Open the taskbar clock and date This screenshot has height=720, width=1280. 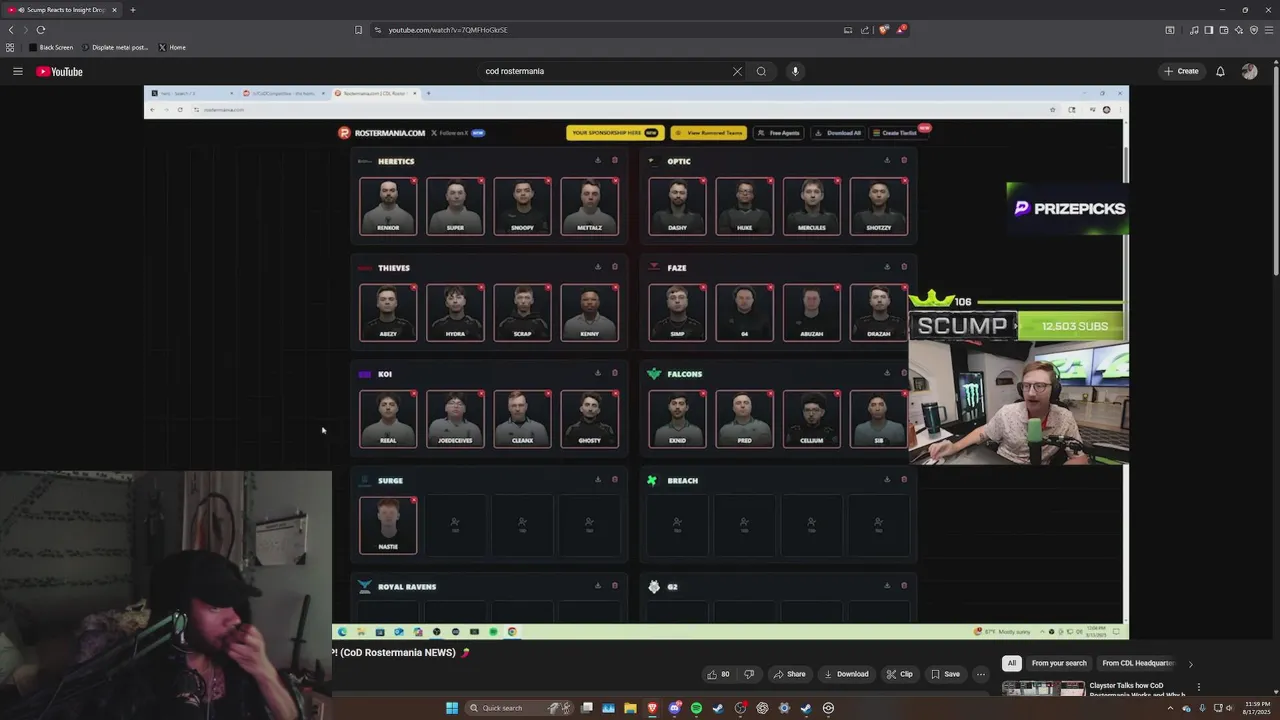1258,708
